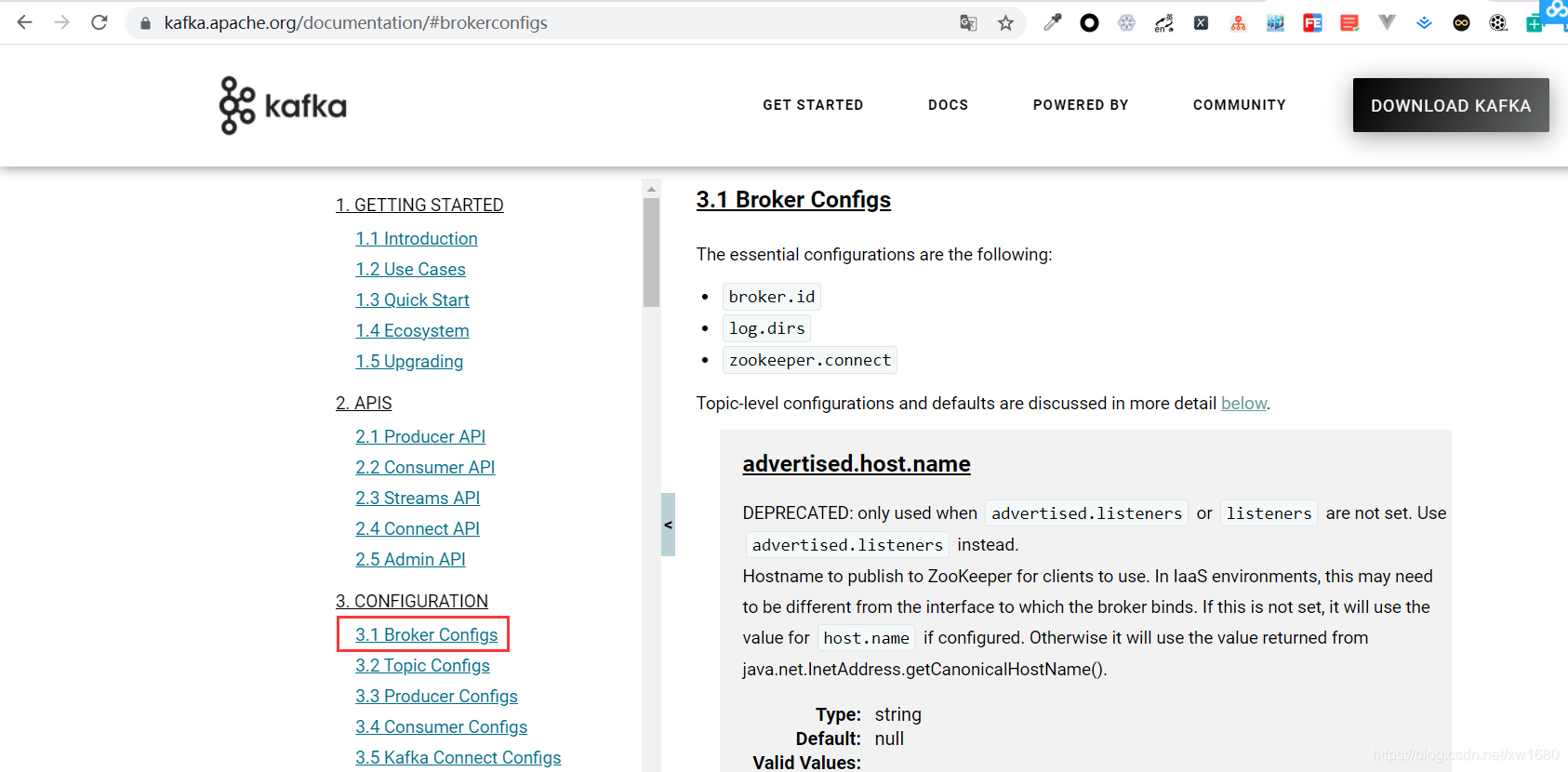
Task: Open the 1. GETTING STARTED section link
Action: 419,205
